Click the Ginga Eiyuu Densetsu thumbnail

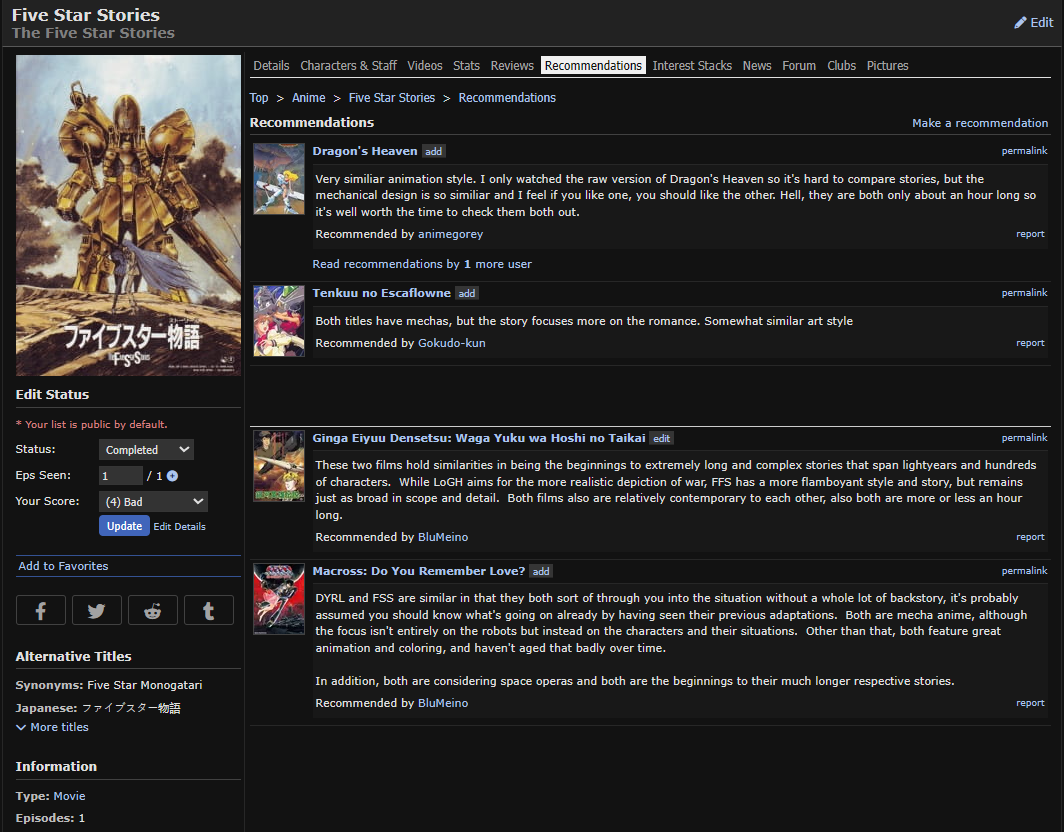click(x=279, y=466)
